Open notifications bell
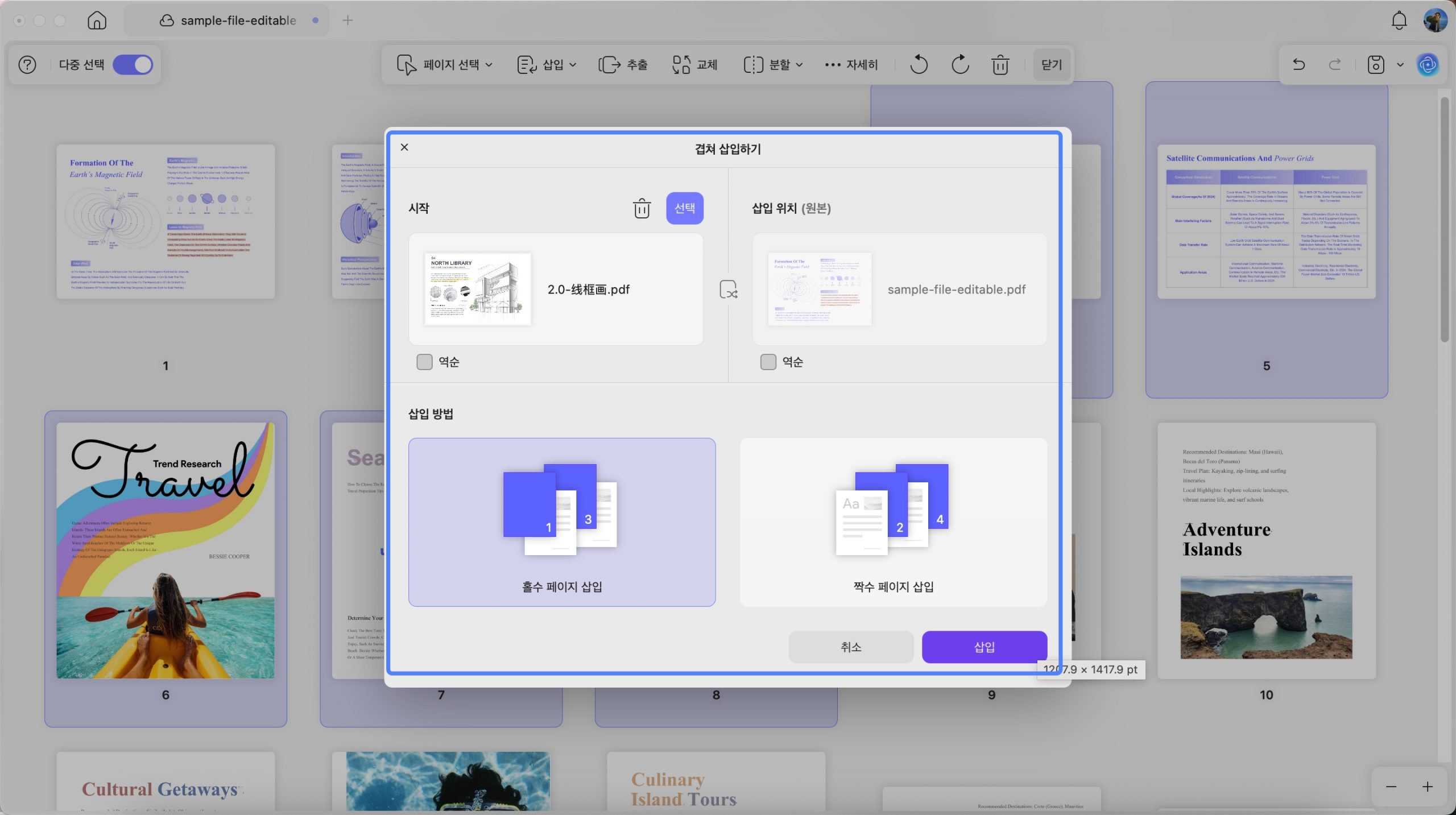This screenshot has height=815, width=1456. click(x=1399, y=20)
